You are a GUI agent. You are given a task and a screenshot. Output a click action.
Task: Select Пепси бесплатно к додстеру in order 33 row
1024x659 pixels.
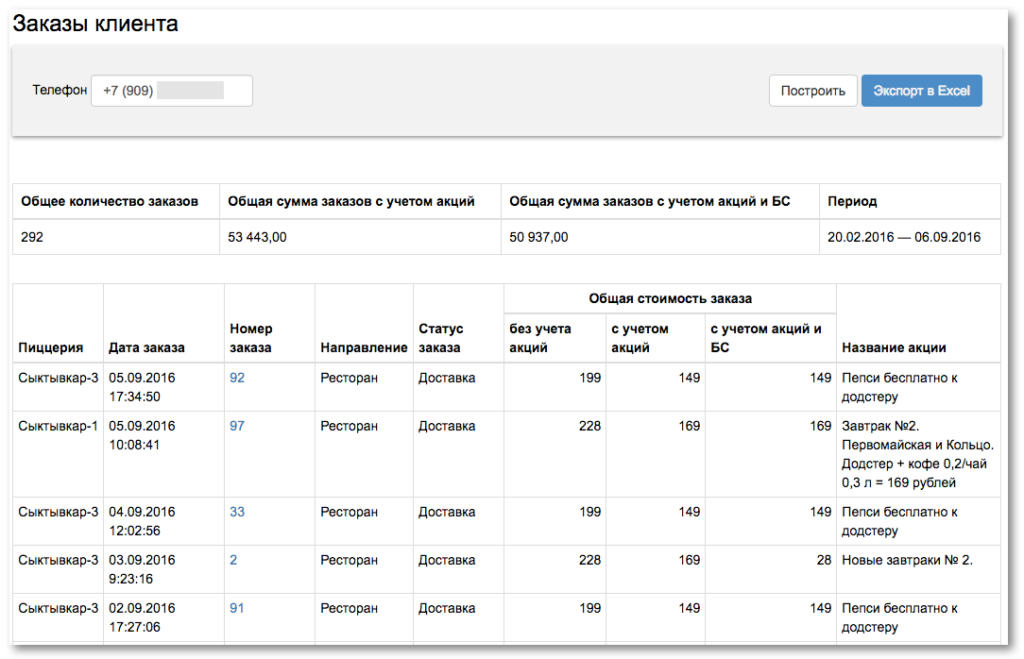899,521
